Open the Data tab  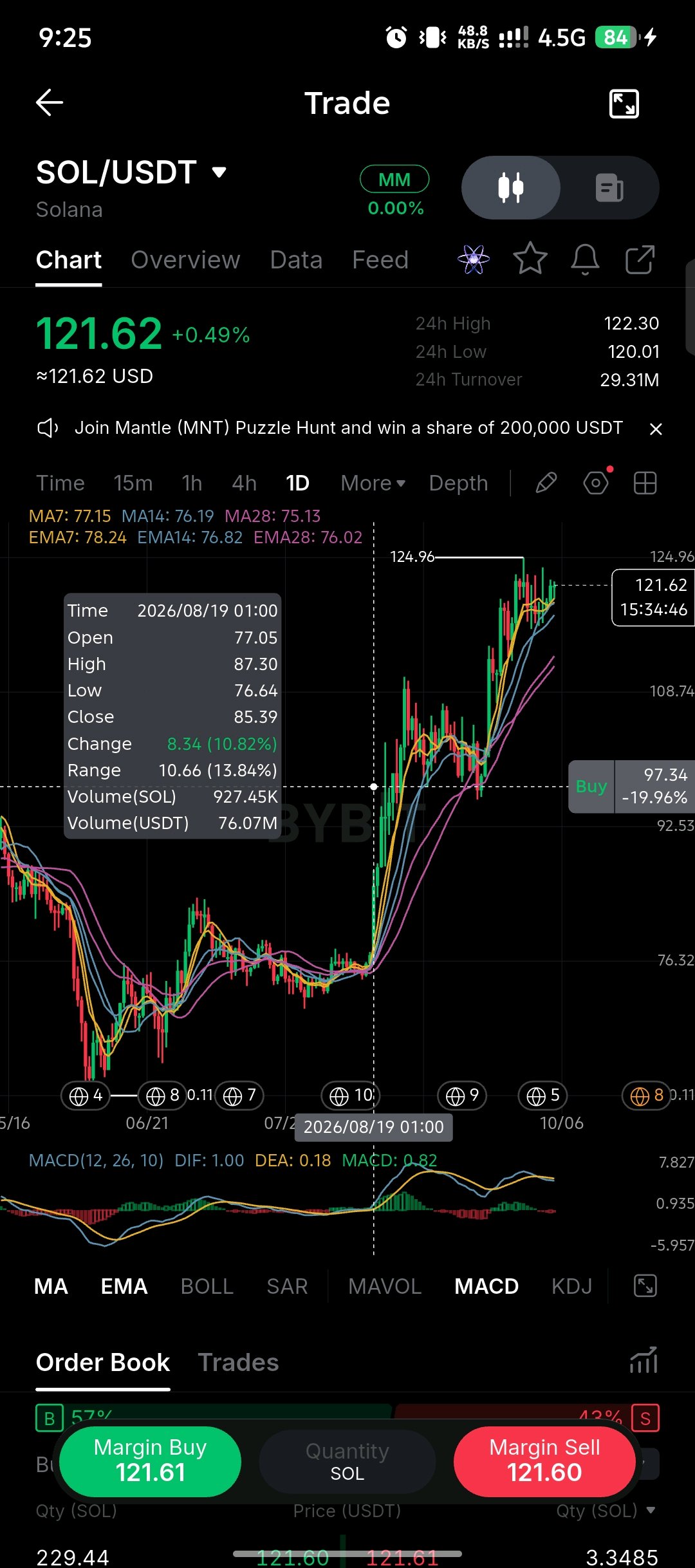coord(296,260)
